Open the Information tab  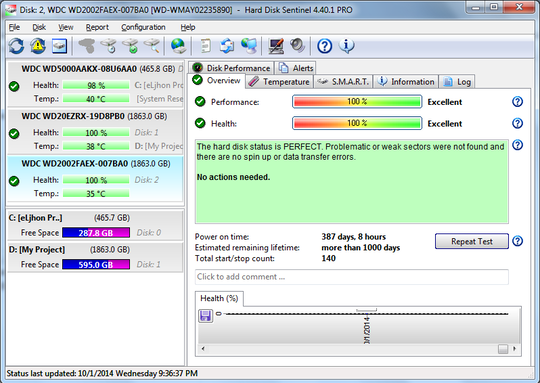click(406, 82)
